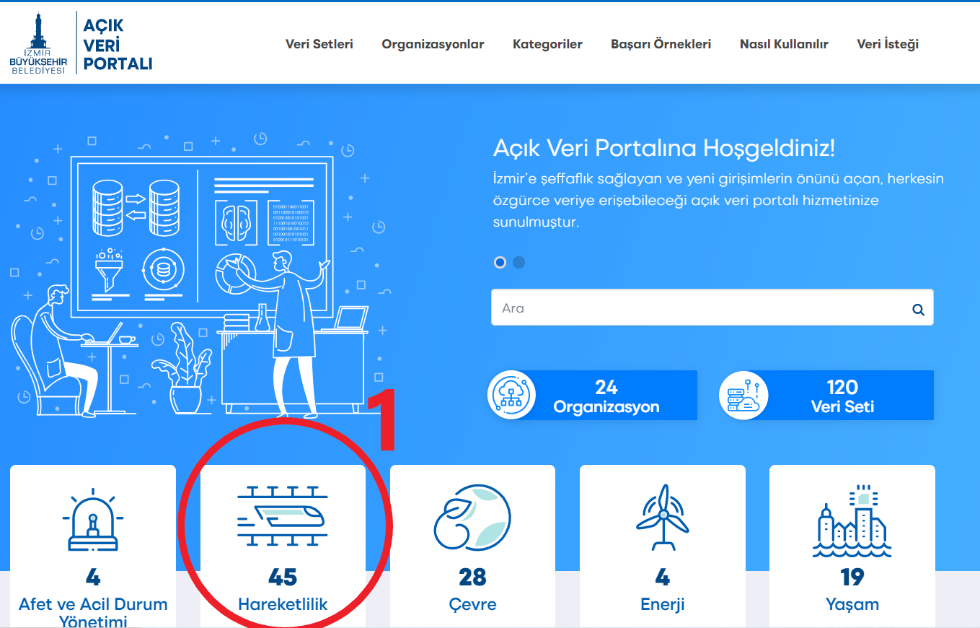Go to the Organizasyonlar menu item
980x628 pixels.
point(432,44)
